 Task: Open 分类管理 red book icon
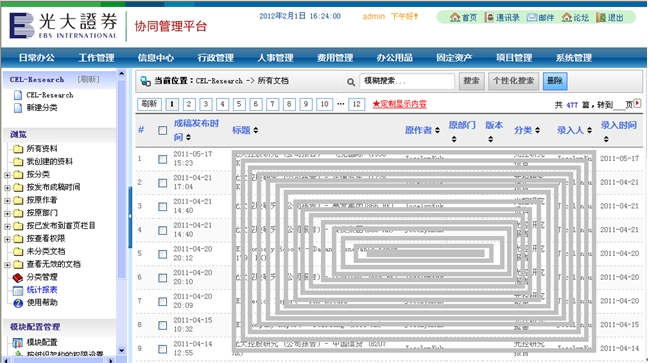(18, 277)
